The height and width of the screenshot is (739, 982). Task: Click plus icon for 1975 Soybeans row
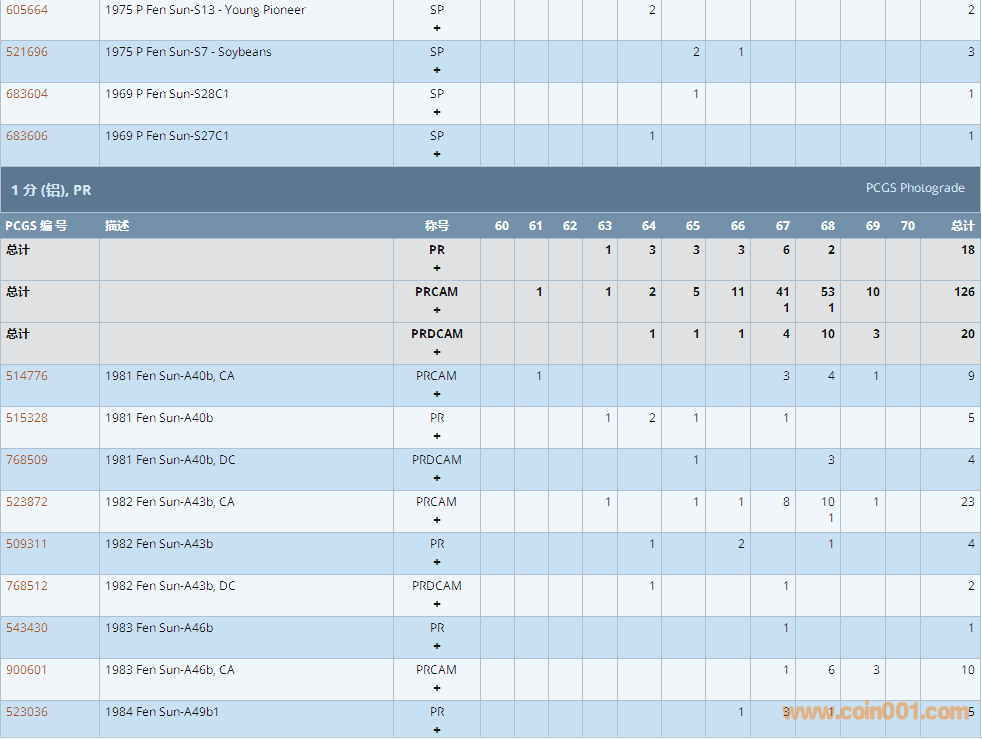point(437,70)
